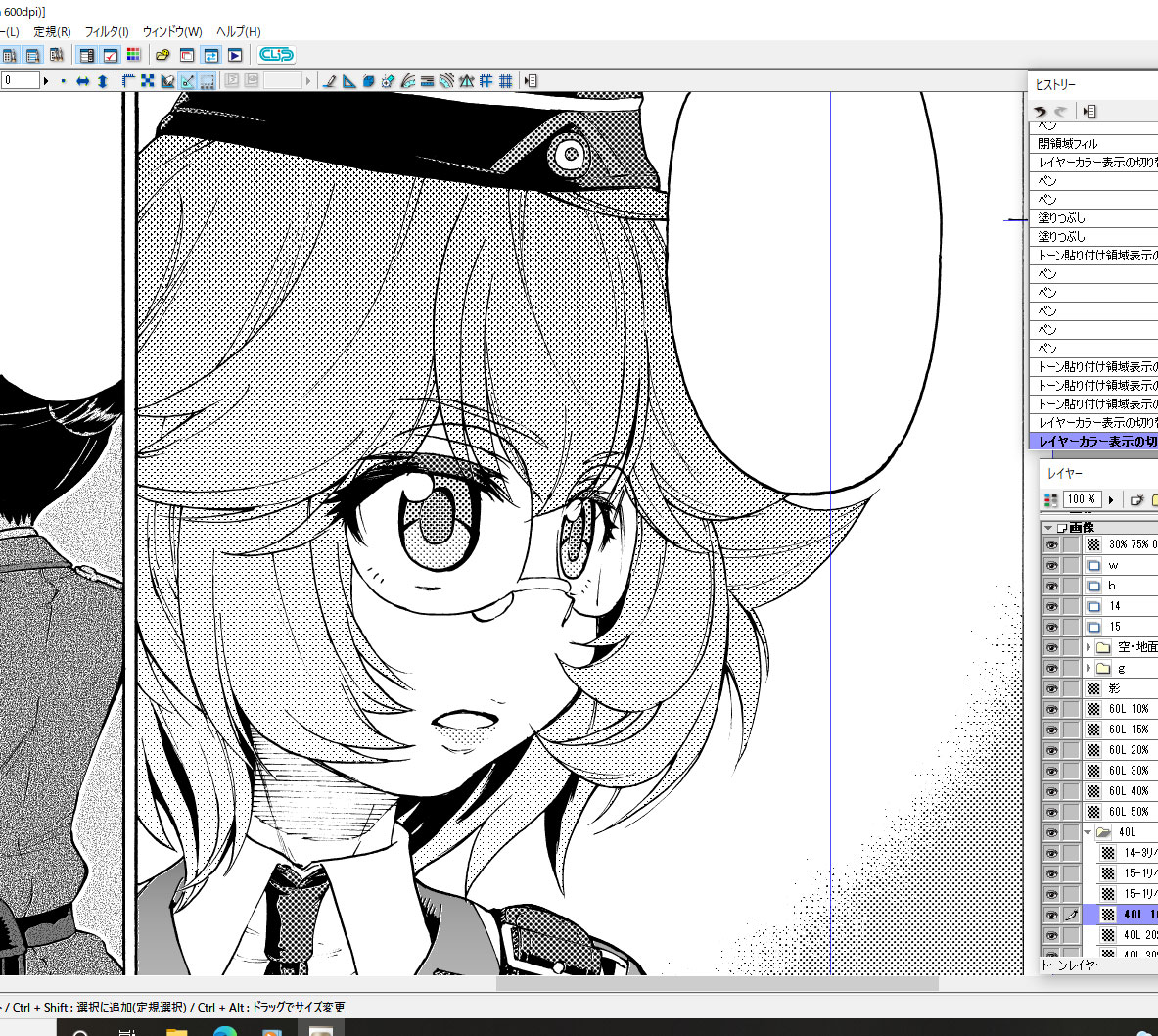Toggle the ruler corner display icon
Screen dimensions: 1158x1036
click(x=128, y=81)
